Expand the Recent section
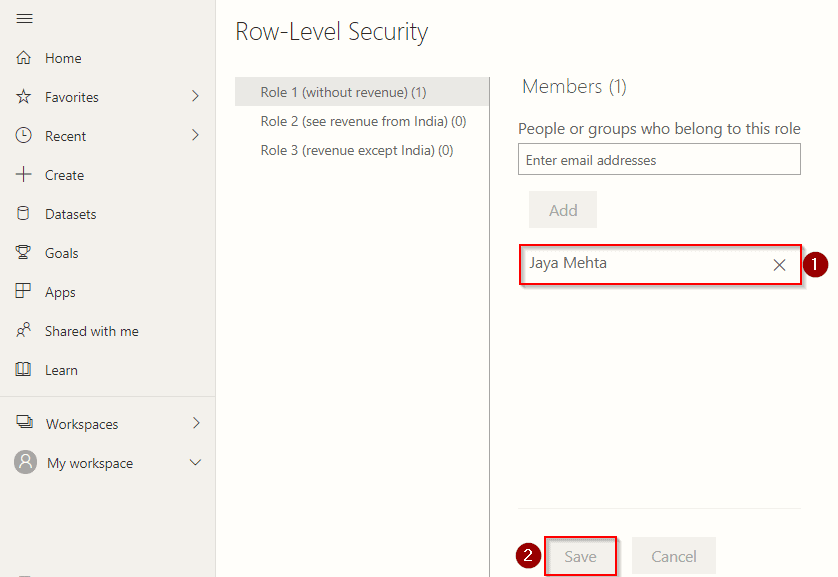This screenshot has height=577, width=838. (x=196, y=135)
